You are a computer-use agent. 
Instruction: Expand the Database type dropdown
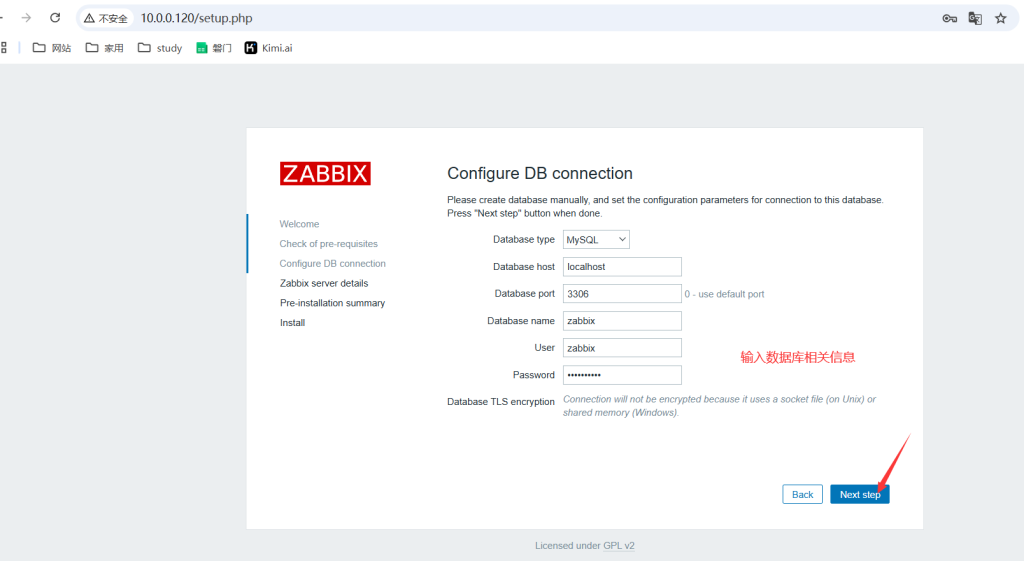click(x=596, y=240)
